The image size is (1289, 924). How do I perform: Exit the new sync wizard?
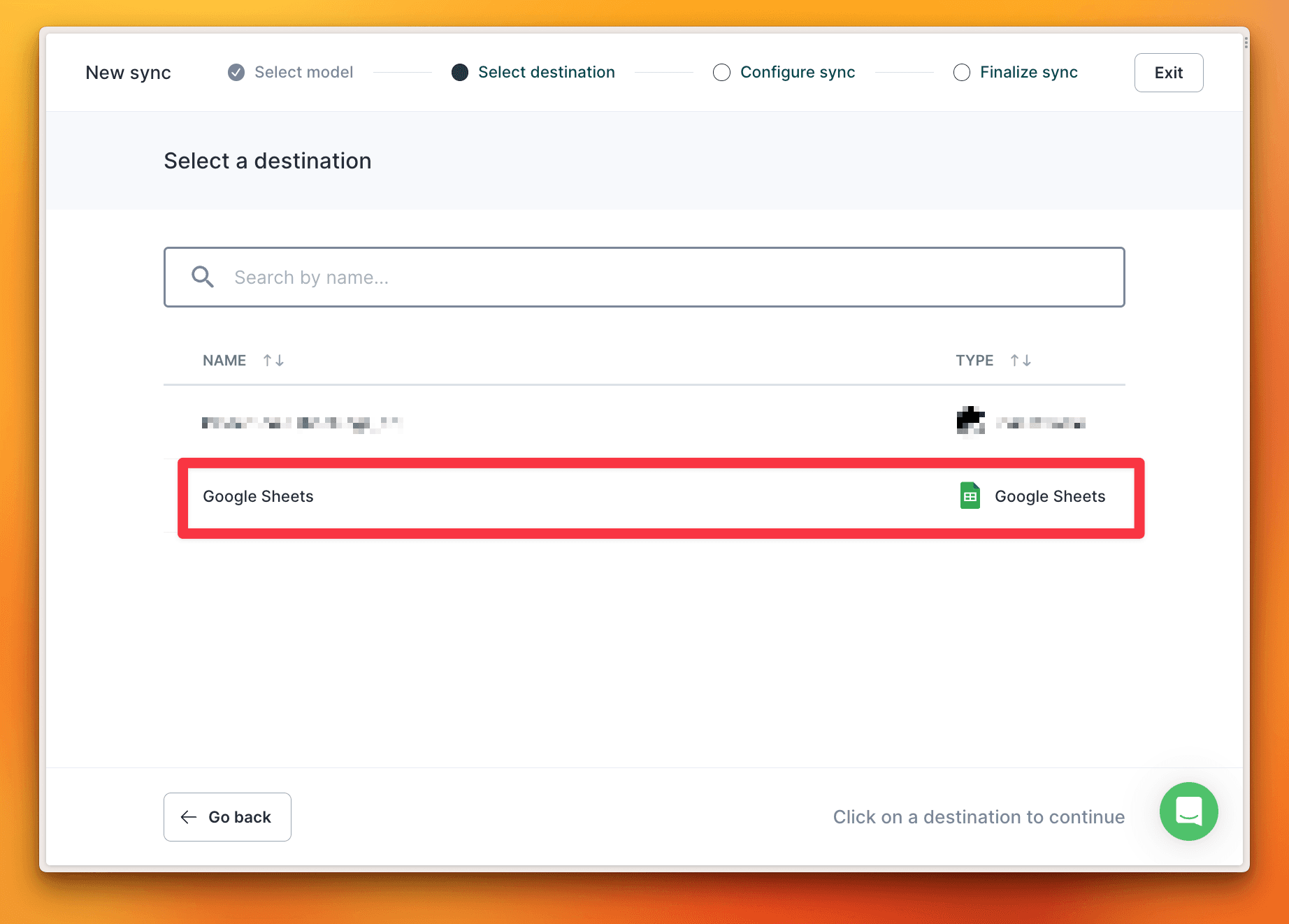[x=1169, y=73]
